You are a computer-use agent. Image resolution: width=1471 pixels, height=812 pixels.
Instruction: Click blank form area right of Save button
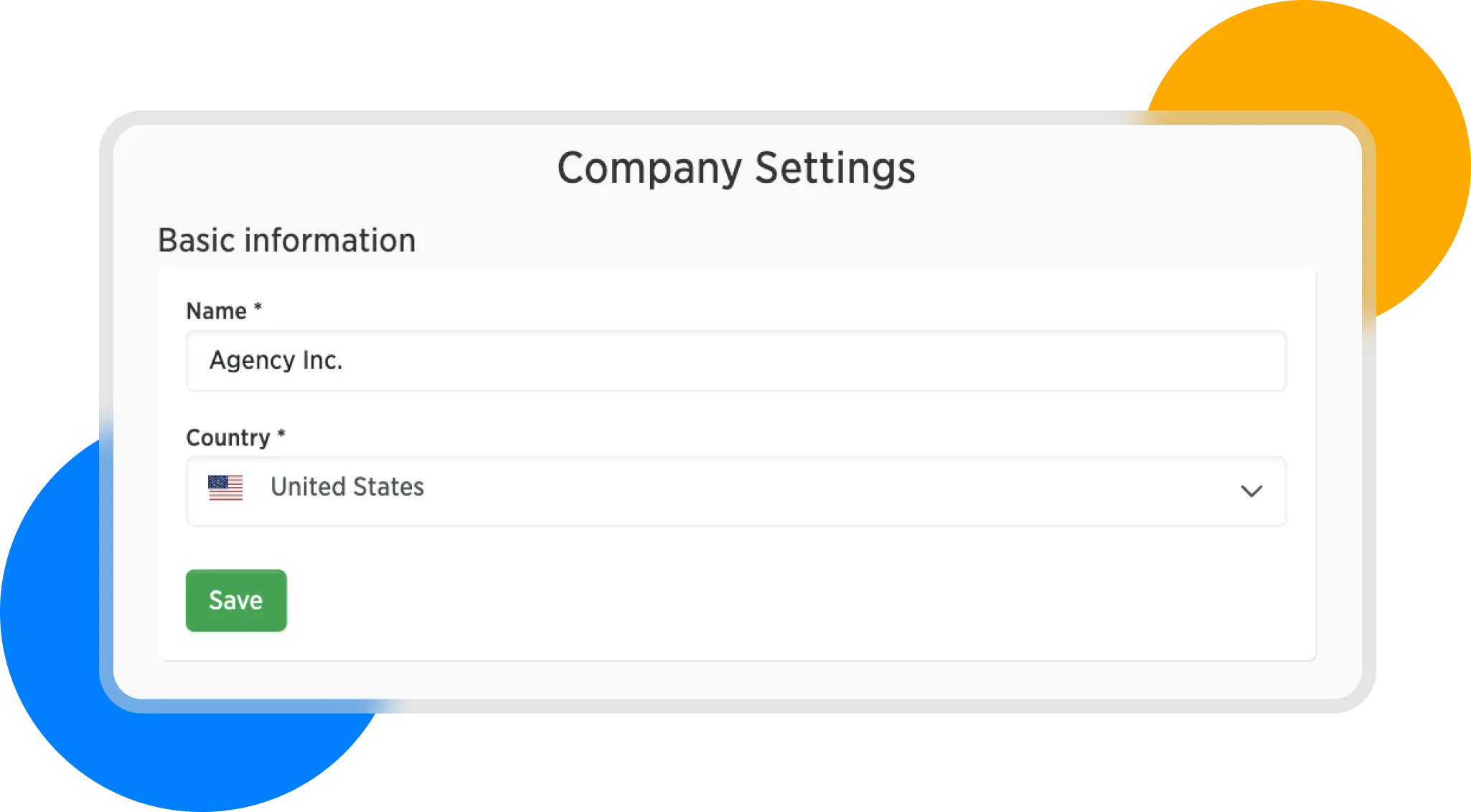click(718, 601)
